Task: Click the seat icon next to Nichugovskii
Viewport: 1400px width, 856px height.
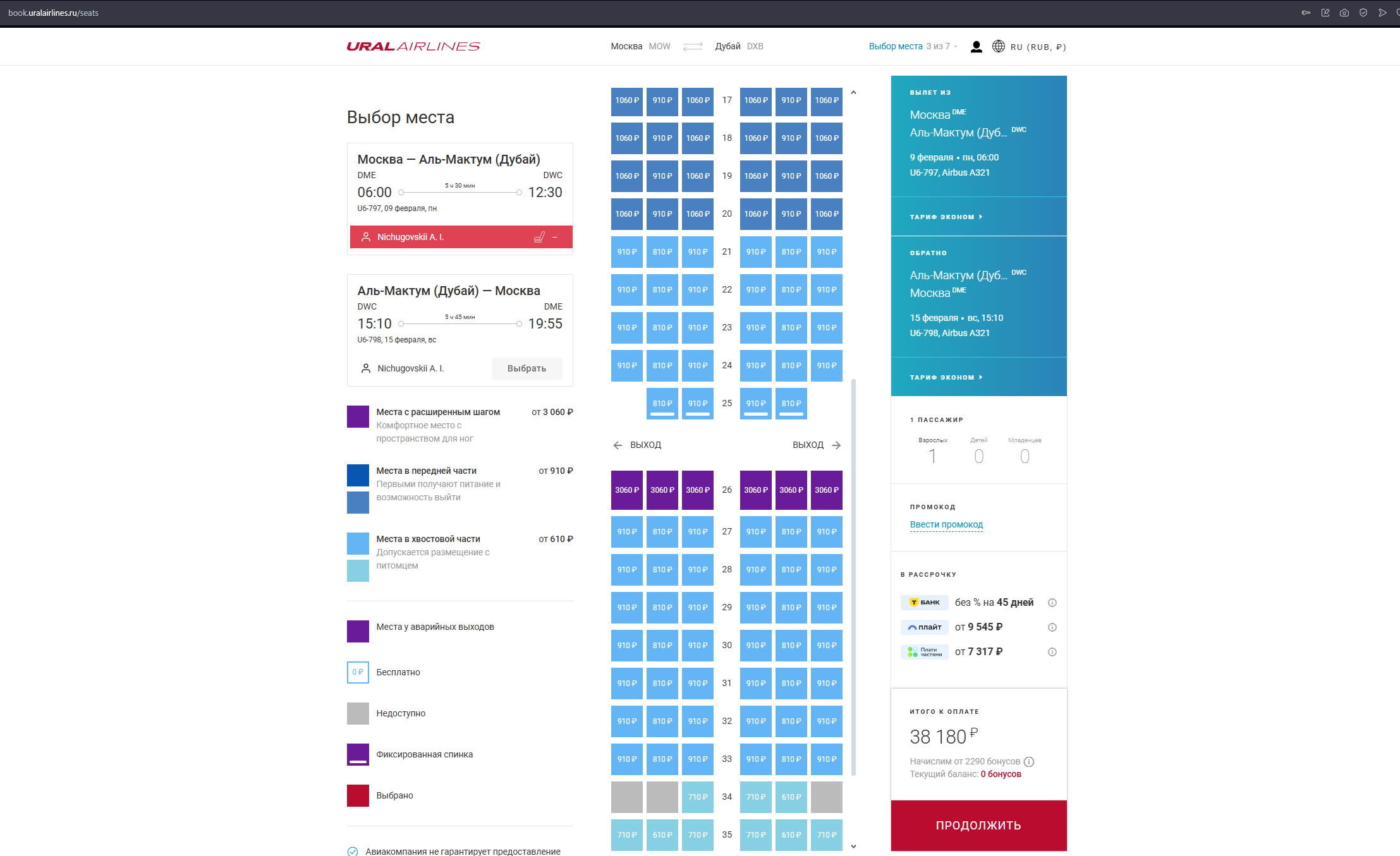Action: click(x=539, y=237)
